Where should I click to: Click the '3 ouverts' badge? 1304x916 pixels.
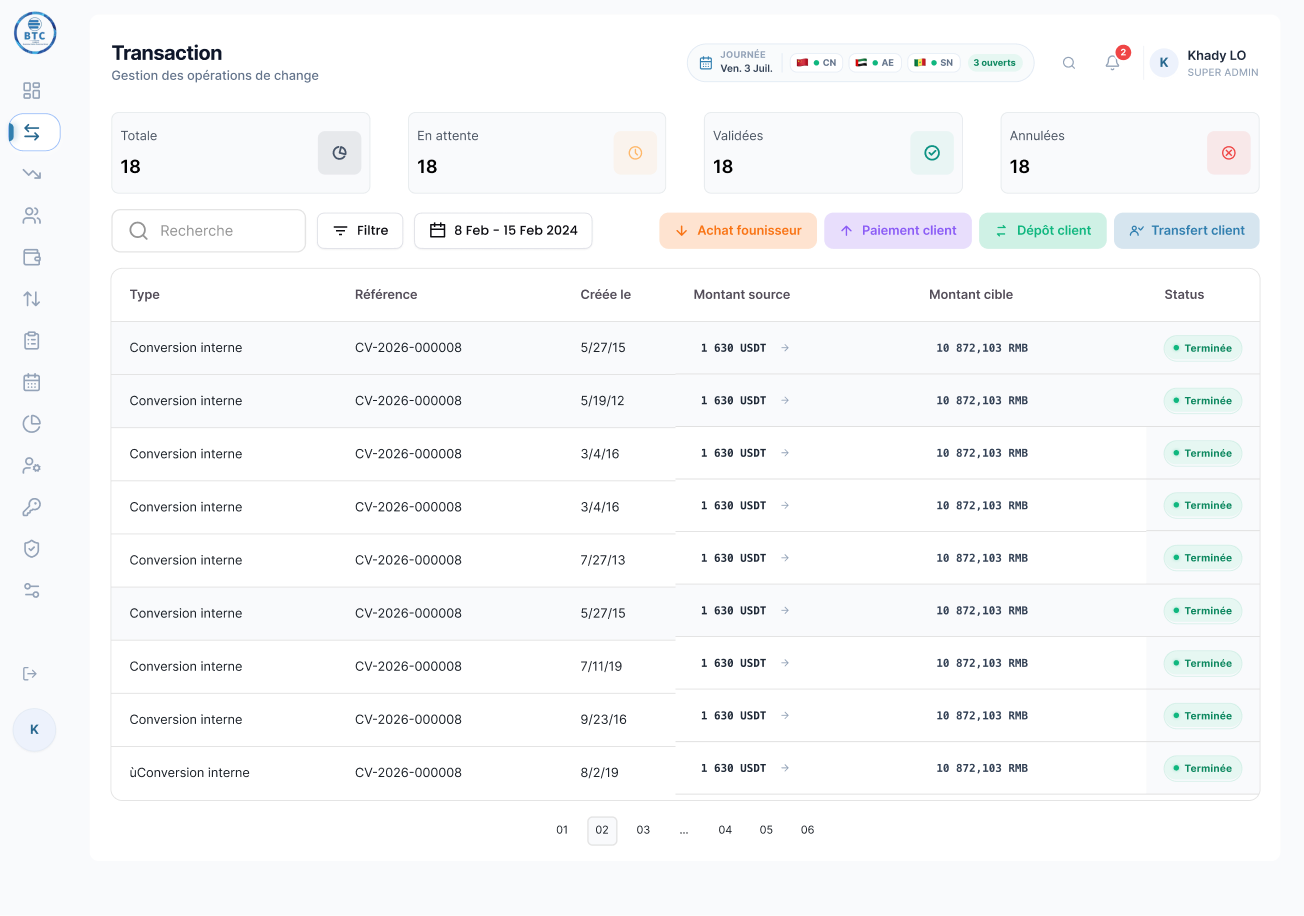tap(994, 63)
